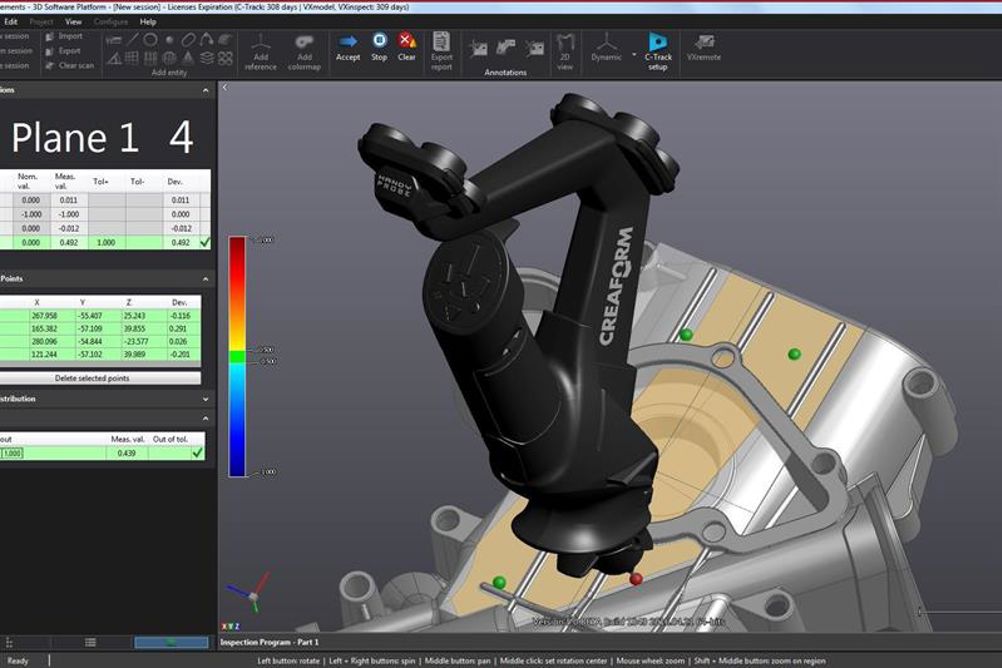Collapse the out-of-tolerance panel chevron
This screenshot has height=668, width=1002.
point(205,419)
